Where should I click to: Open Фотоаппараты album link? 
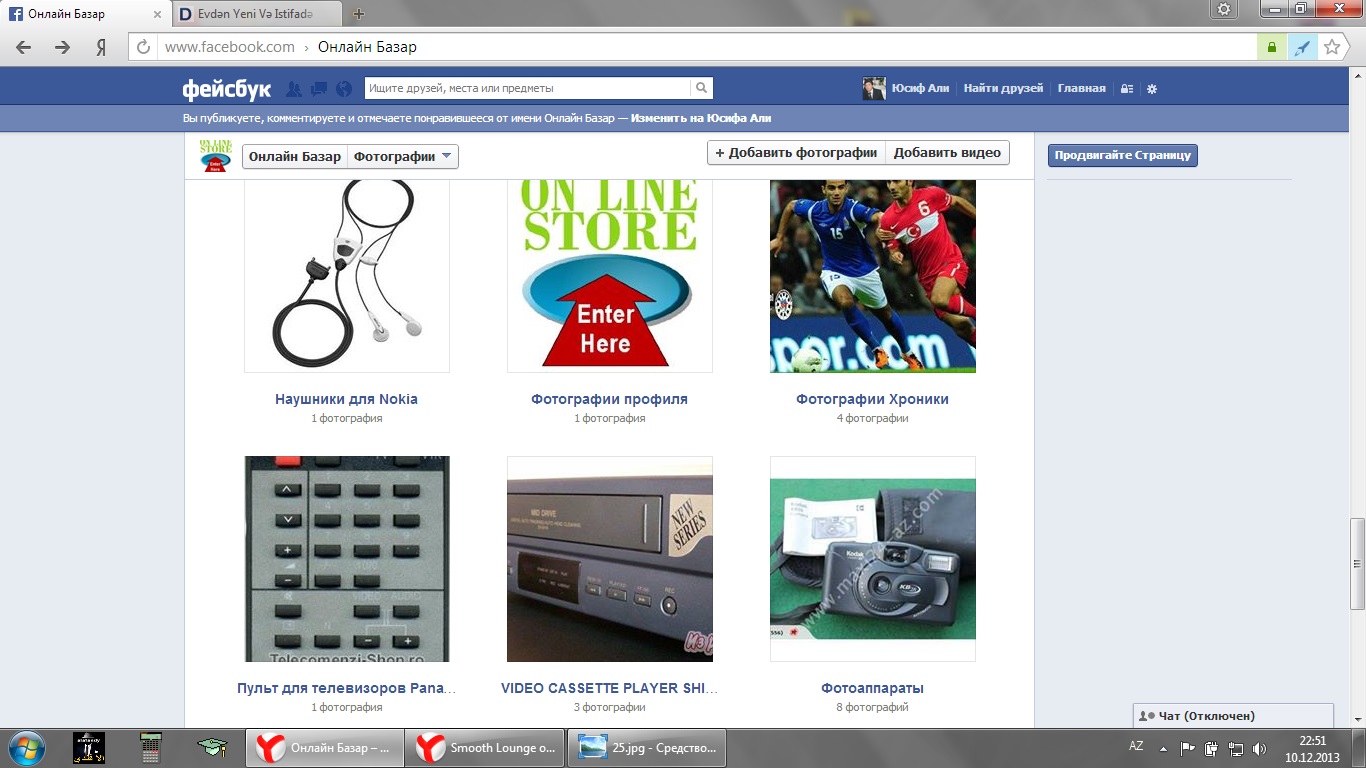point(872,688)
